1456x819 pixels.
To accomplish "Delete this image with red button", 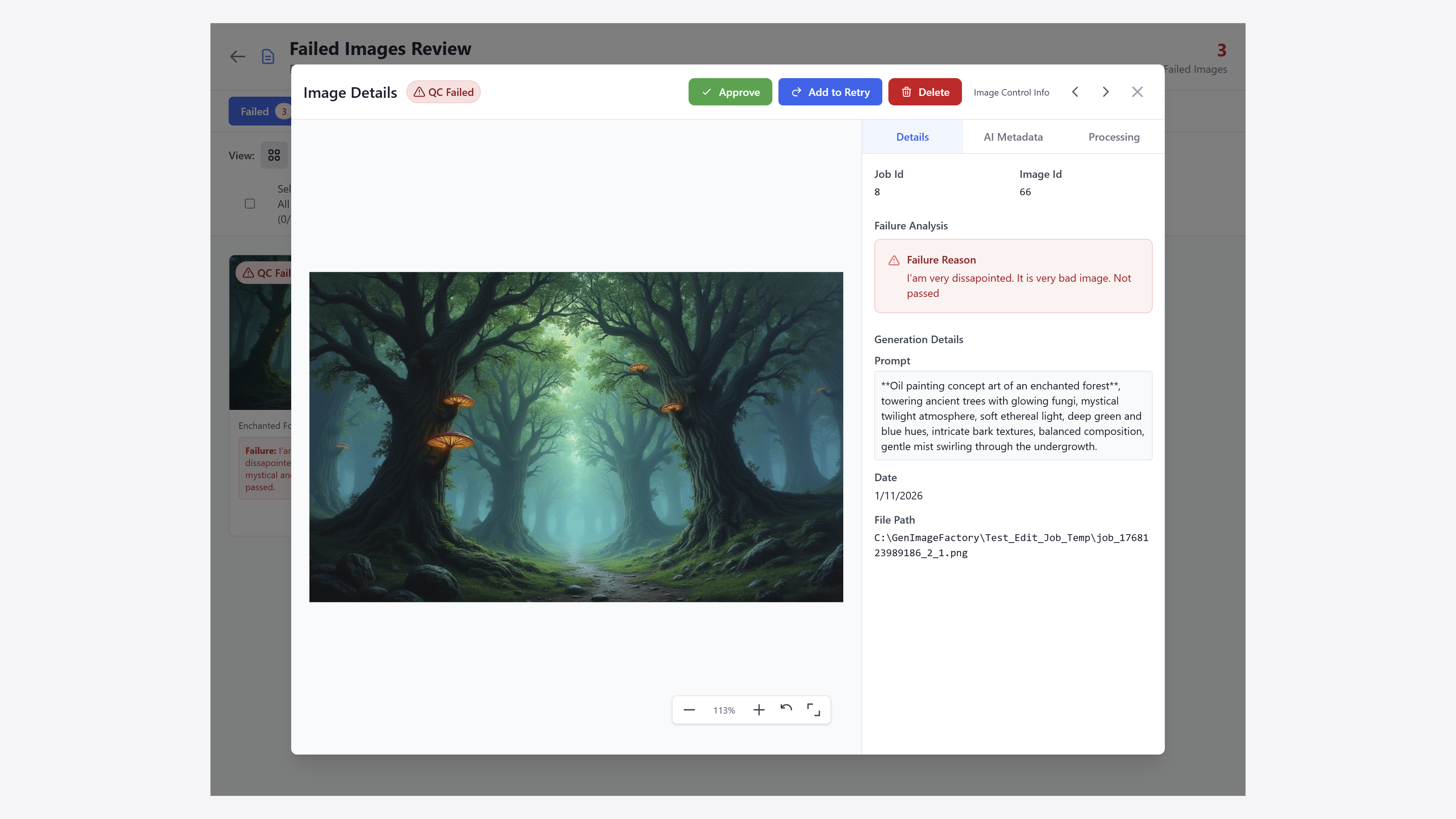I will [925, 92].
